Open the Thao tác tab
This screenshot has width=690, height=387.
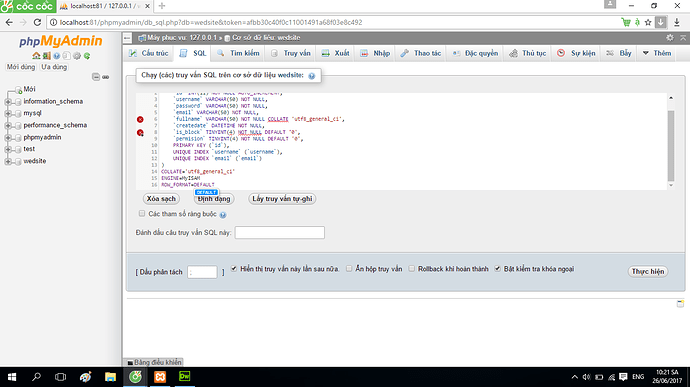(421, 53)
